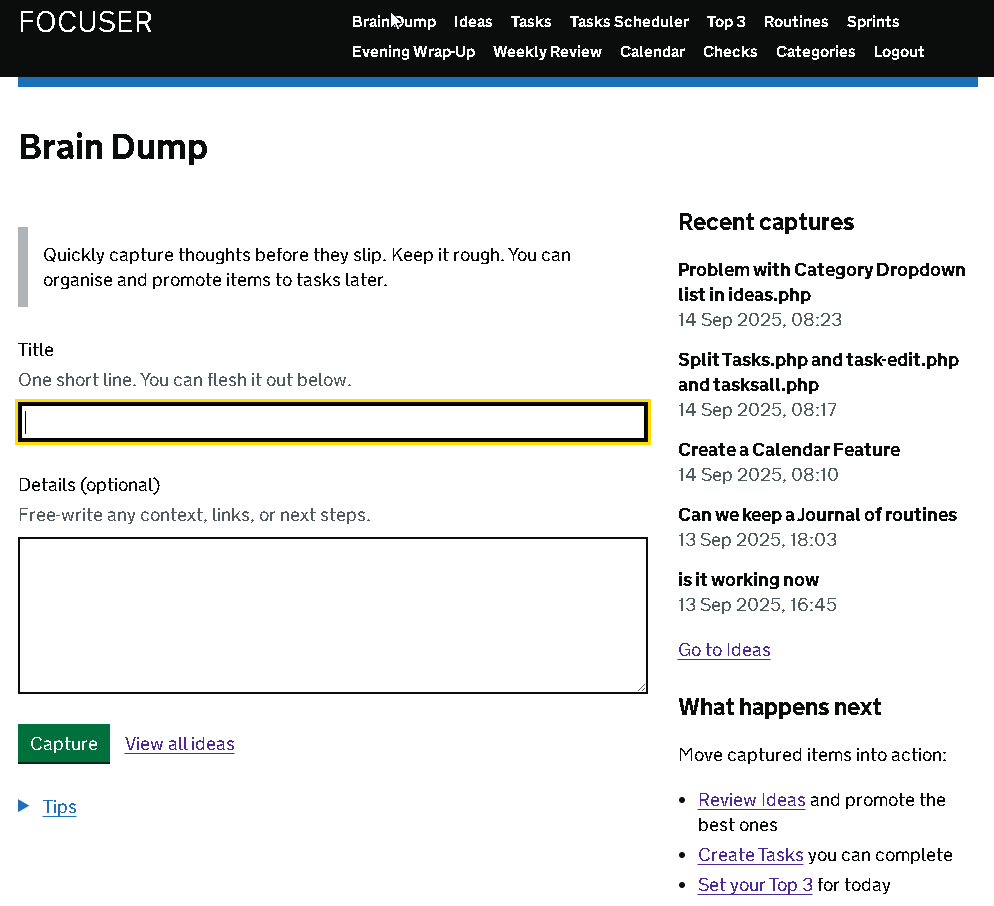
Task: Start the Evening Wrap-Up
Action: 413,51
